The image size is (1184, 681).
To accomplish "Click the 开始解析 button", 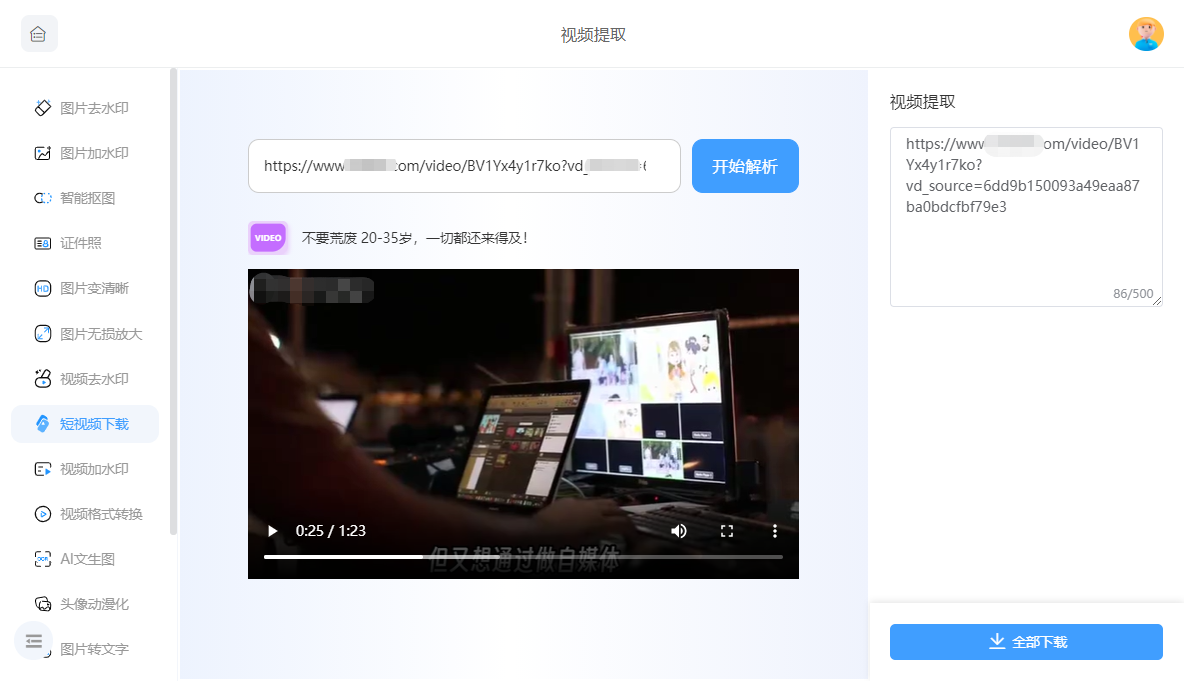I will [745, 166].
